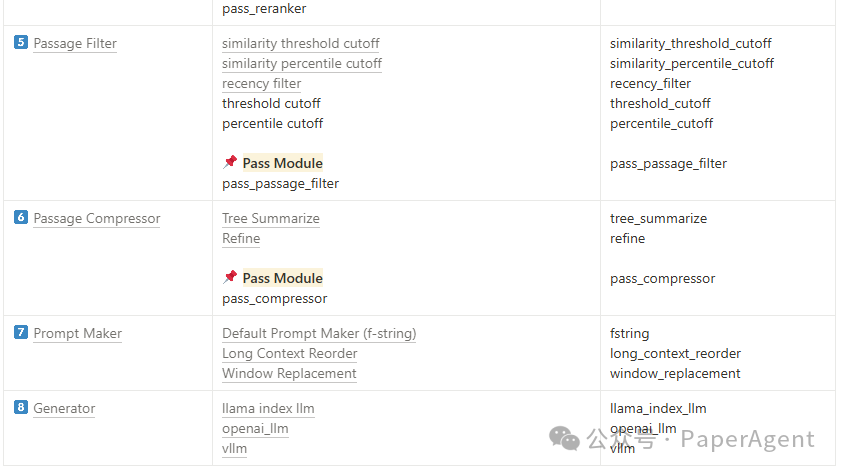Open the Tree Summarize link
The height and width of the screenshot is (473, 841).
pyautogui.click(x=271, y=219)
